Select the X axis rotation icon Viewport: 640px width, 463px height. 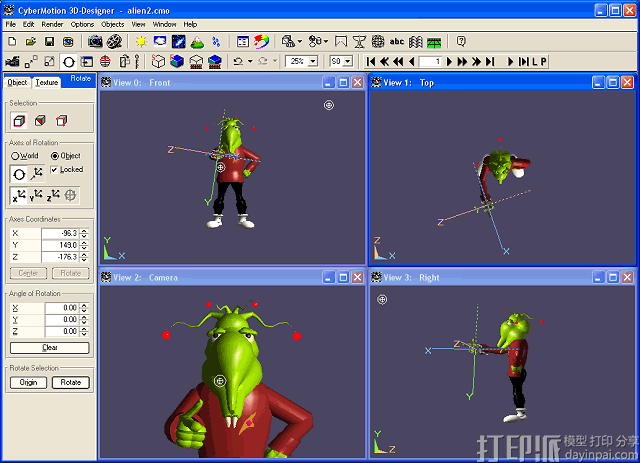click(x=18, y=196)
